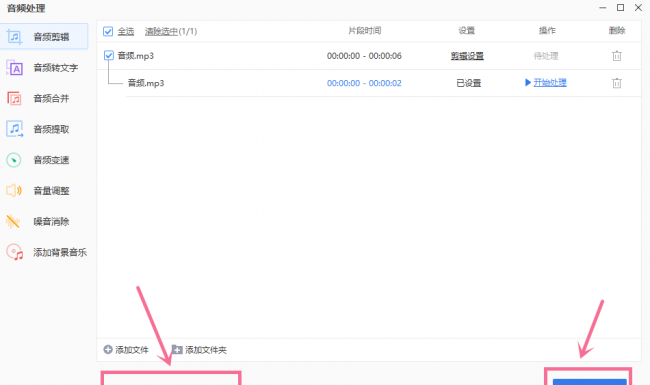This screenshot has height=385, width=650.
Task: Toggle the 全选 select-all checkbox
Action: tap(108, 31)
